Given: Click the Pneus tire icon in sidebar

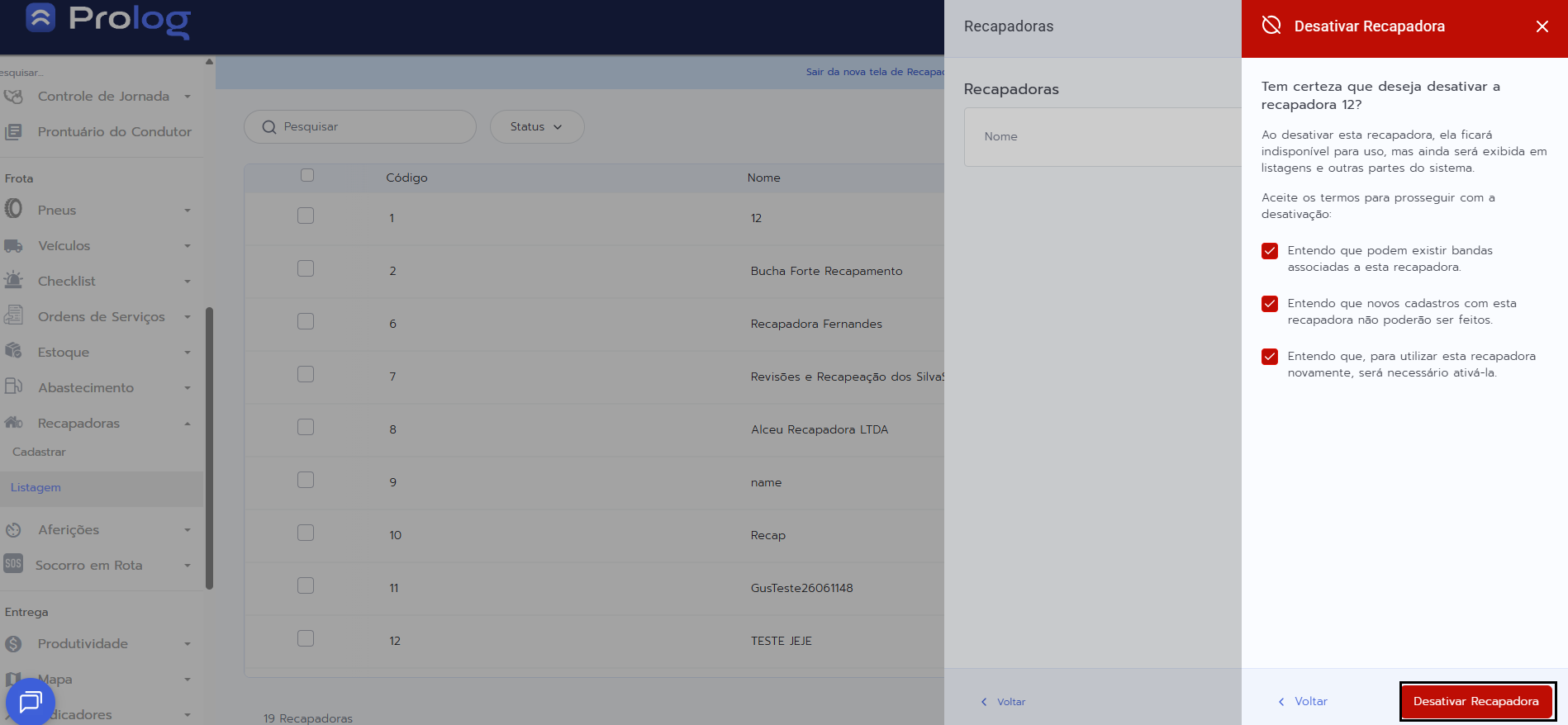Looking at the screenshot, I should pos(13,210).
